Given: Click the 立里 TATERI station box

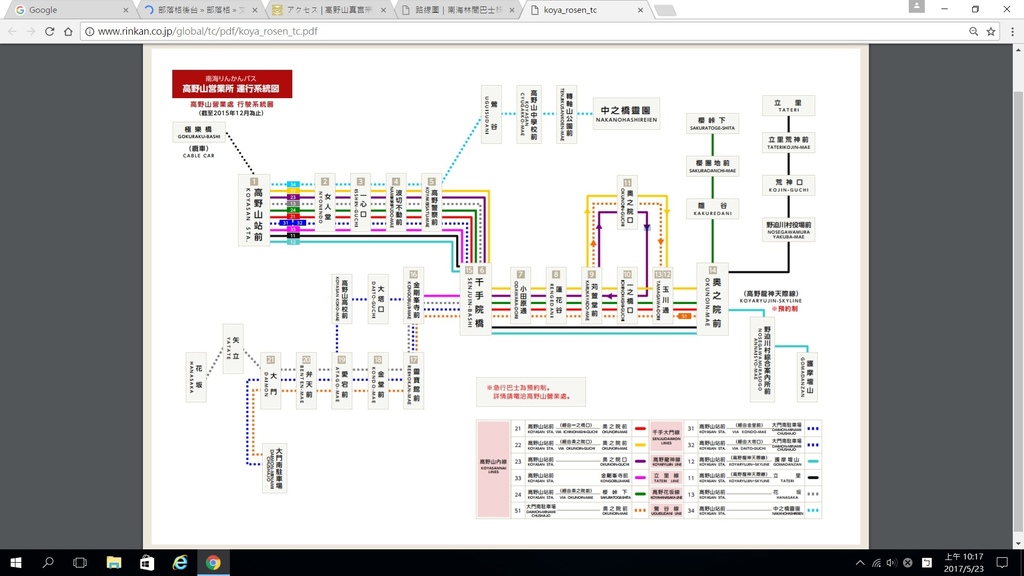Looking at the screenshot, I should (x=788, y=106).
